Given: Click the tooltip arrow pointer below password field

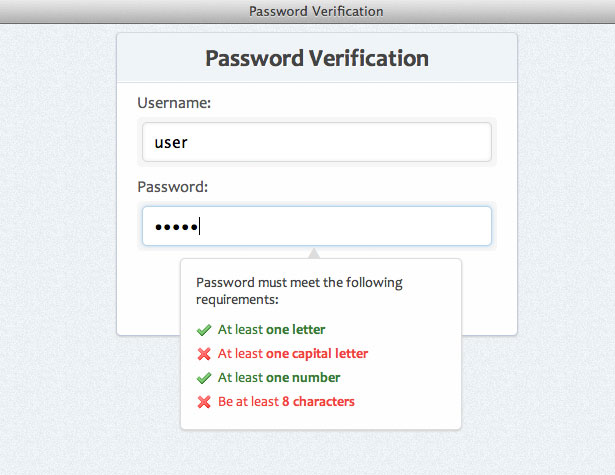Looking at the screenshot, I should click(314, 253).
